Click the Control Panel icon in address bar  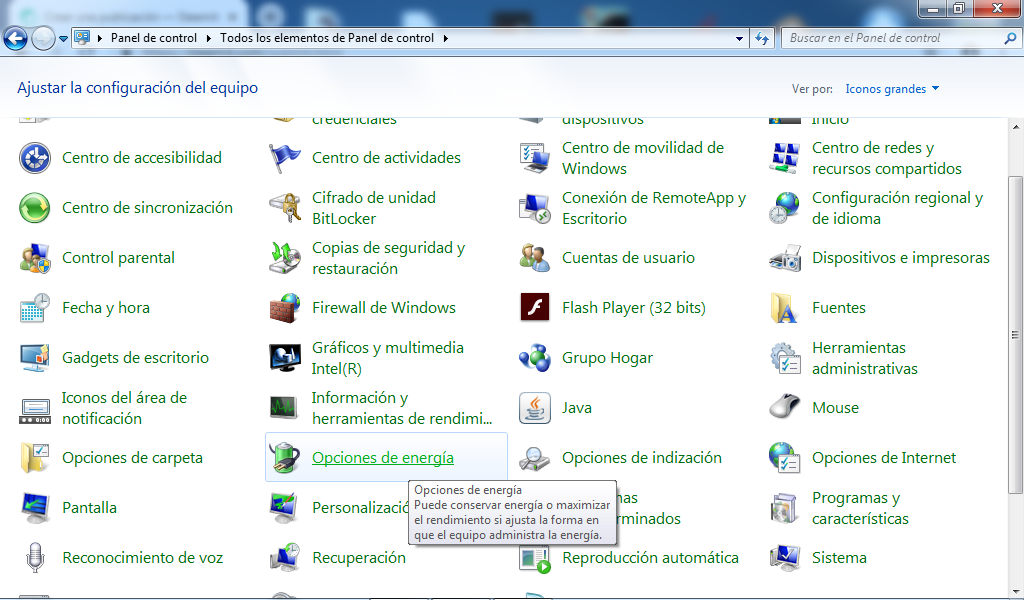[82, 38]
